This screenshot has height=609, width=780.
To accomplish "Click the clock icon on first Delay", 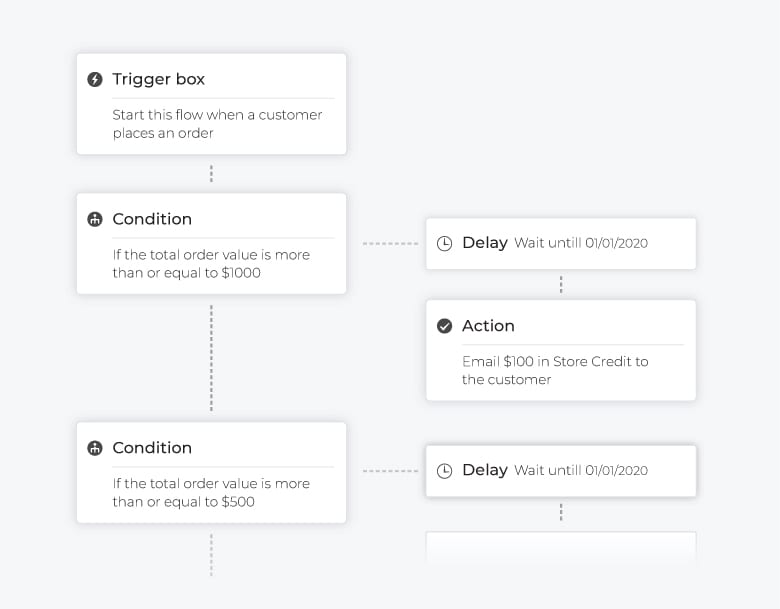I will (444, 243).
